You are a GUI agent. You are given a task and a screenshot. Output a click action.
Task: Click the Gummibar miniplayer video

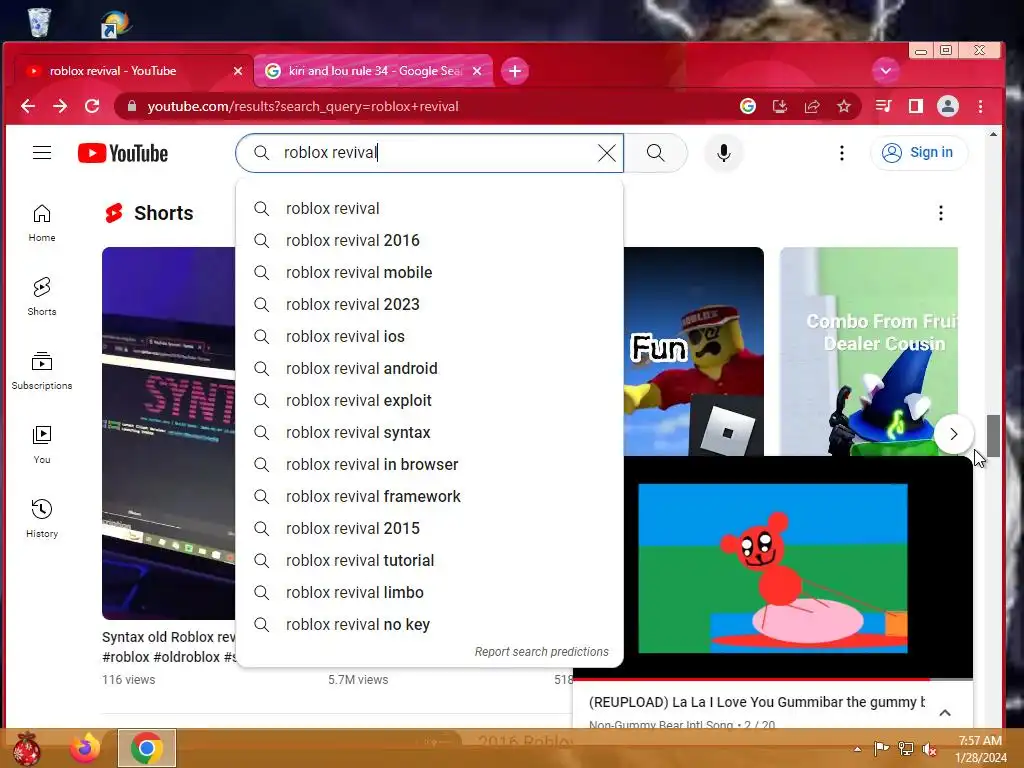point(773,568)
